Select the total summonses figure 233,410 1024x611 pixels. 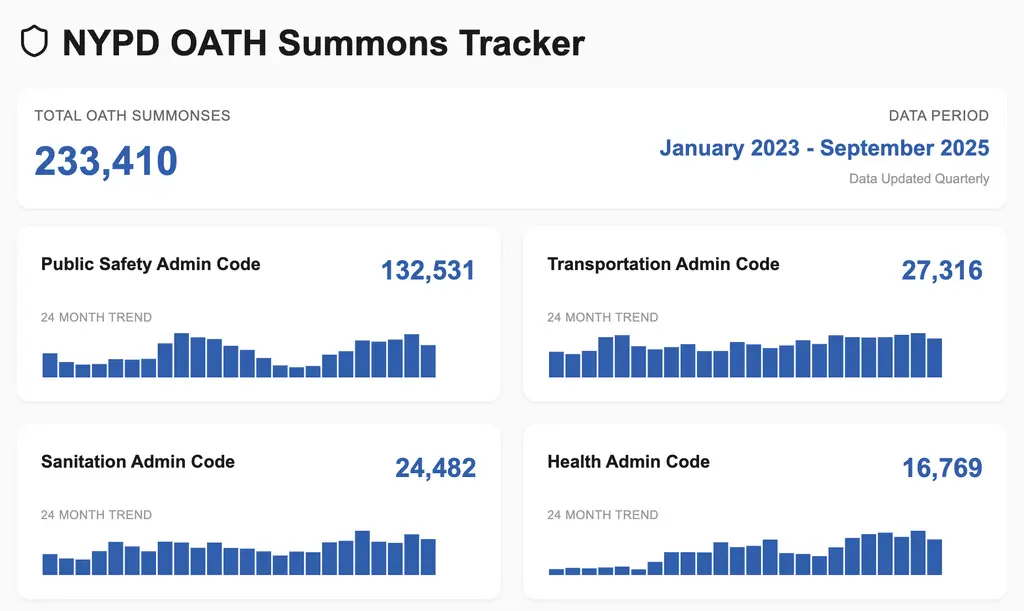pos(106,161)
